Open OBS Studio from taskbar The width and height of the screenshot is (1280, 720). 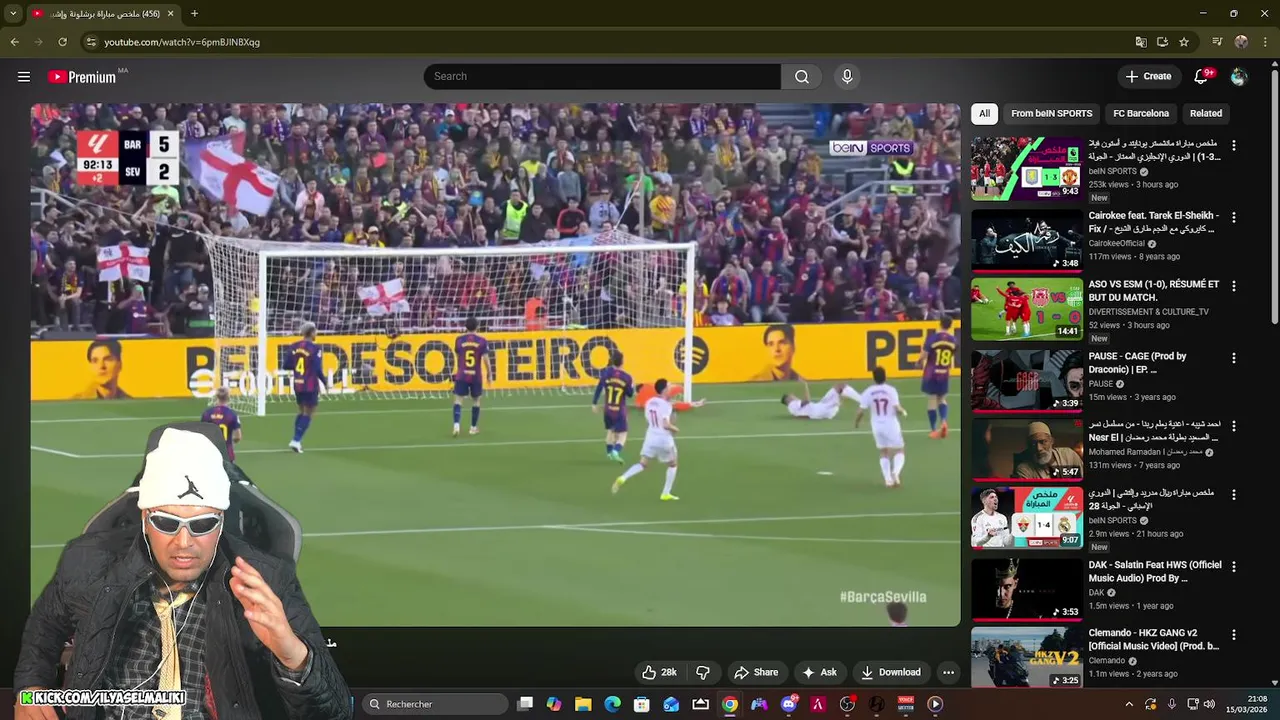847,704
